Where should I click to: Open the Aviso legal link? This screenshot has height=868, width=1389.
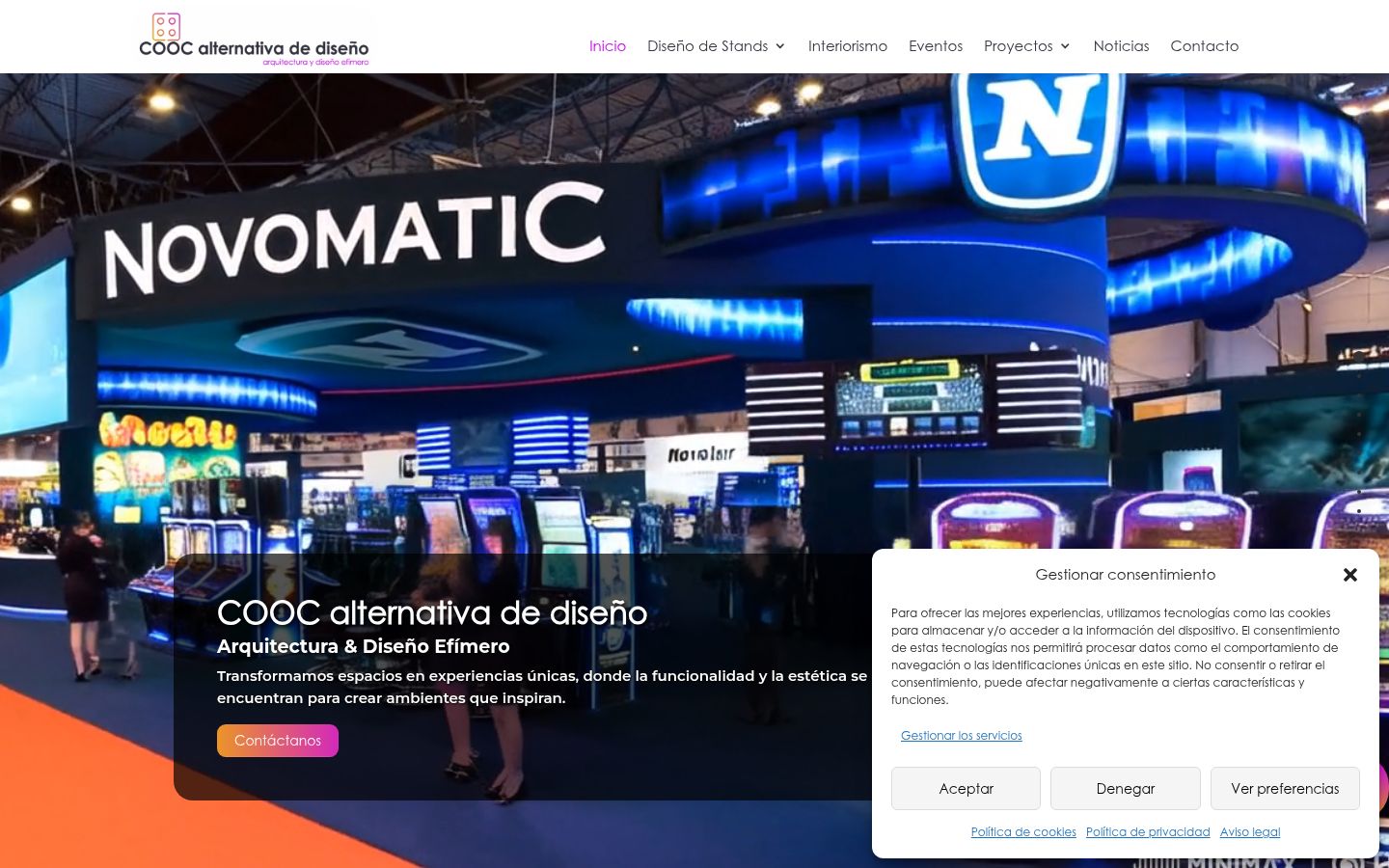click(1250, 832)
